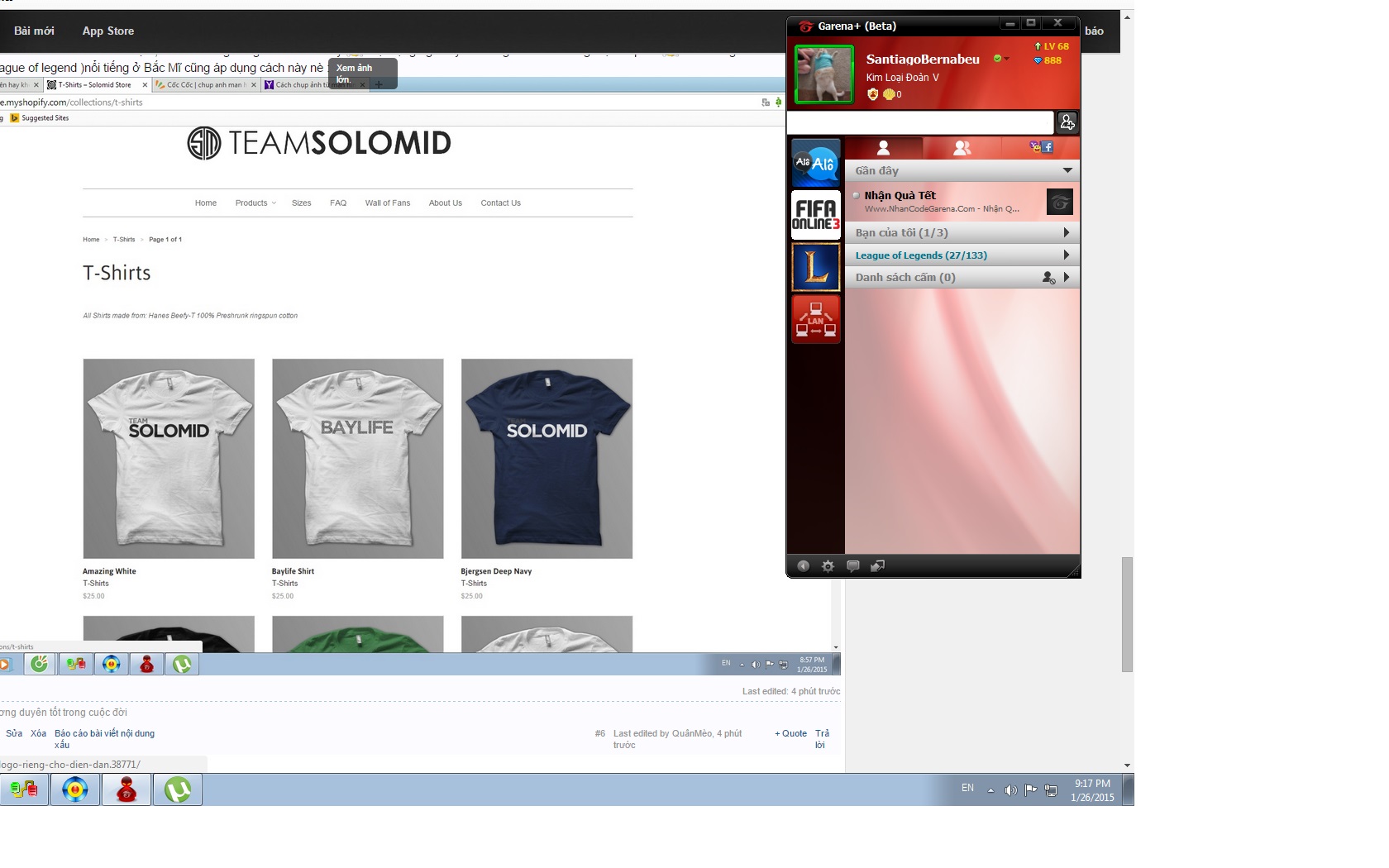Image resolution: width=1389 pixels, height=868 pixels.
Task: Select the Nhận Quà Tết contact
Action: coord(962,202)
